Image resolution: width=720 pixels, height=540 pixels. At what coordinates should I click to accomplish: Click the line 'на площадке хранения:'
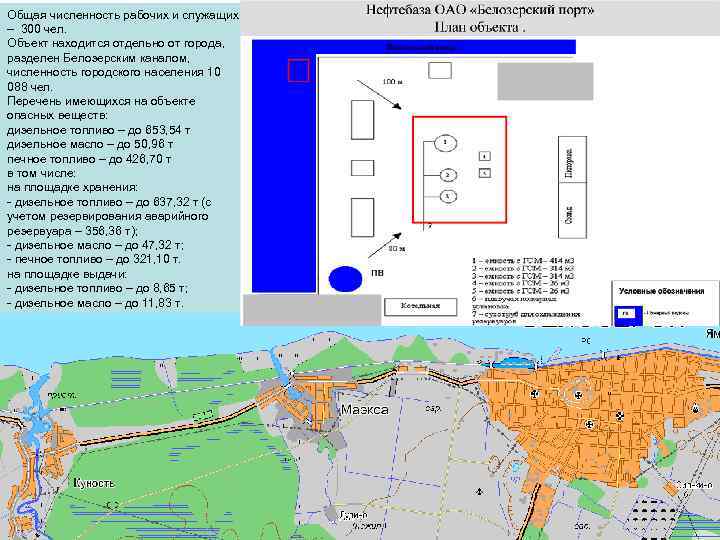tap(72, 188)
